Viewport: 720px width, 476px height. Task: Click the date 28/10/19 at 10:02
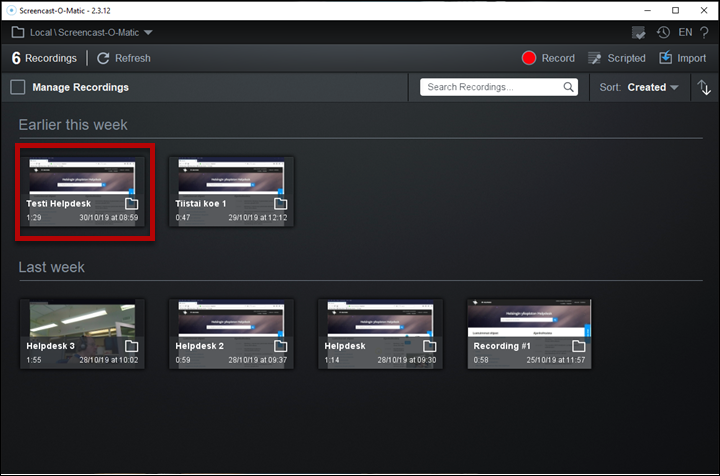tap(108, 360)
